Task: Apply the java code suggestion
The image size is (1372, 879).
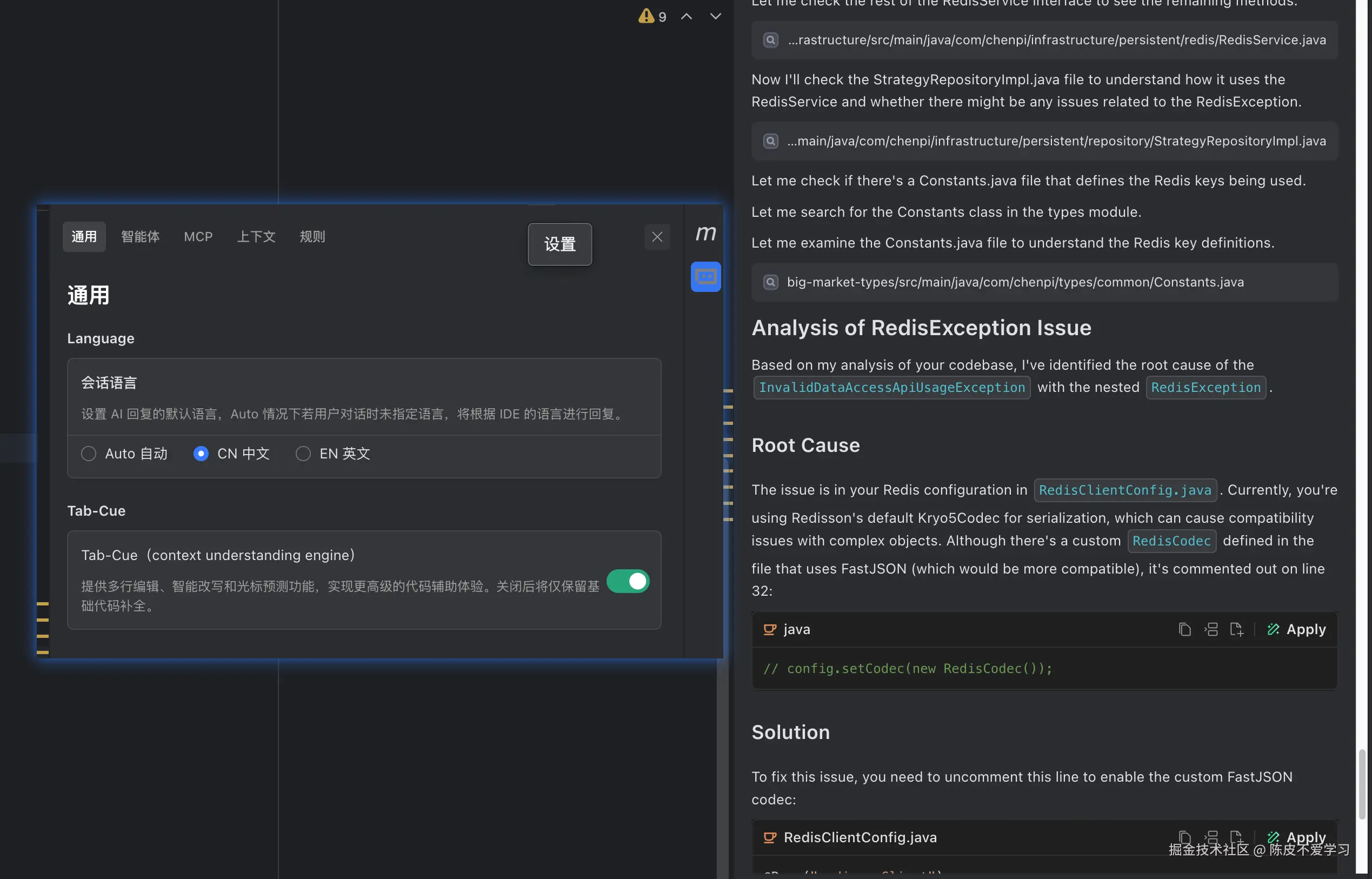Action: pos(1297,629)
